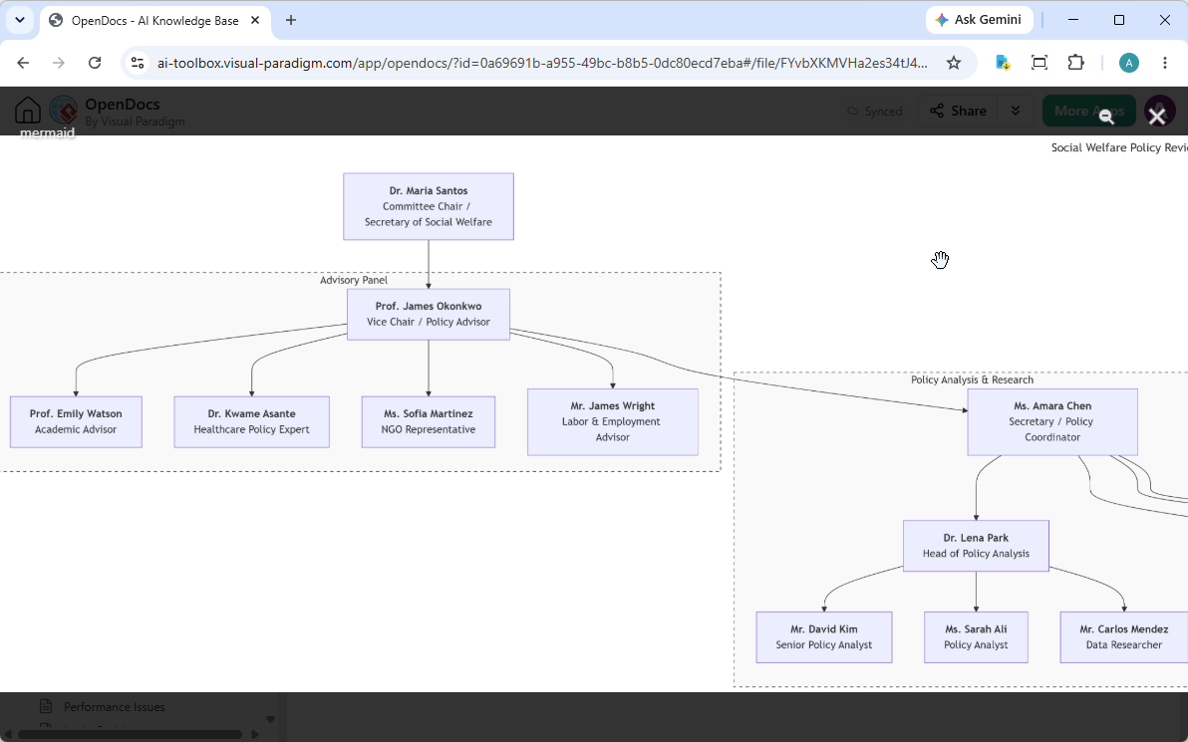Click the Advisory Panel group label
1188x742 pixels.
pos(353,280)
